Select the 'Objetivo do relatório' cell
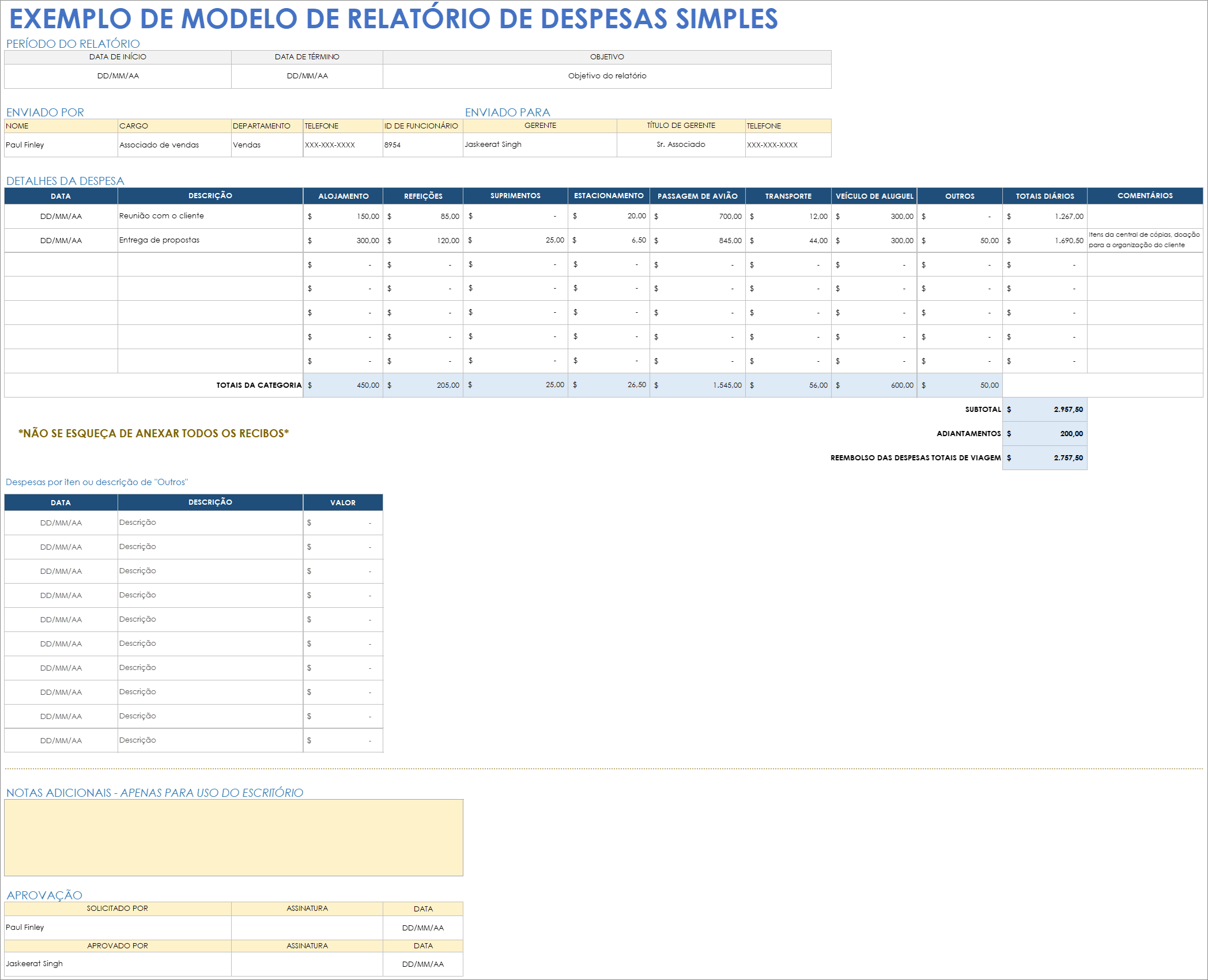Screen dimensions: 1208x980 [x=607, y=76]
